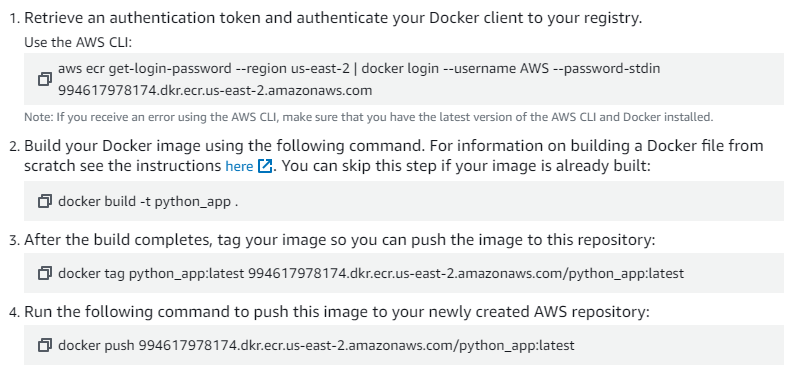The image size is (793, 372).
Task: Click the '--password-stdin' text in login command
Action: [x=606, y=68]
